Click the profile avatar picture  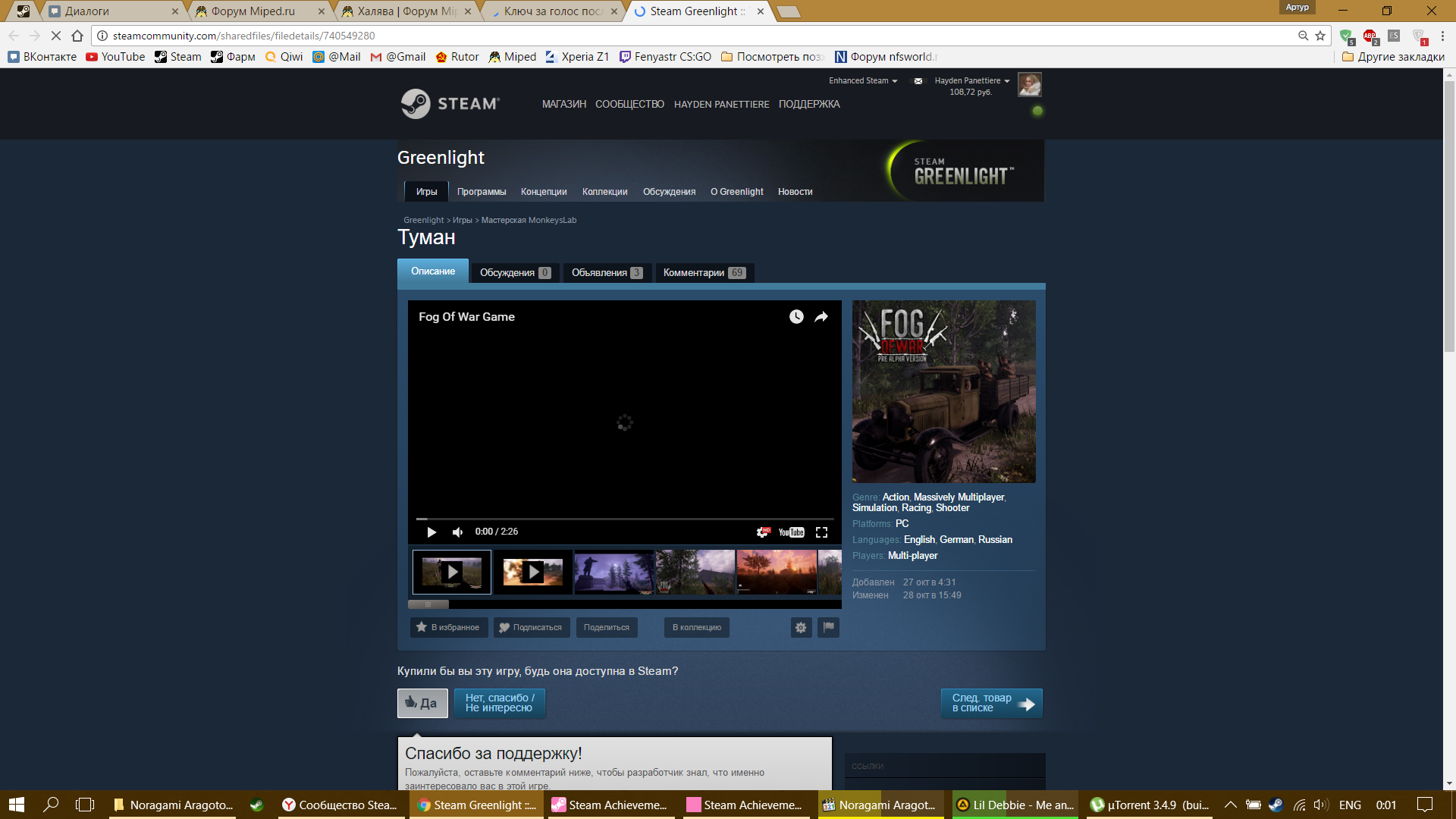click(1030, 84)
